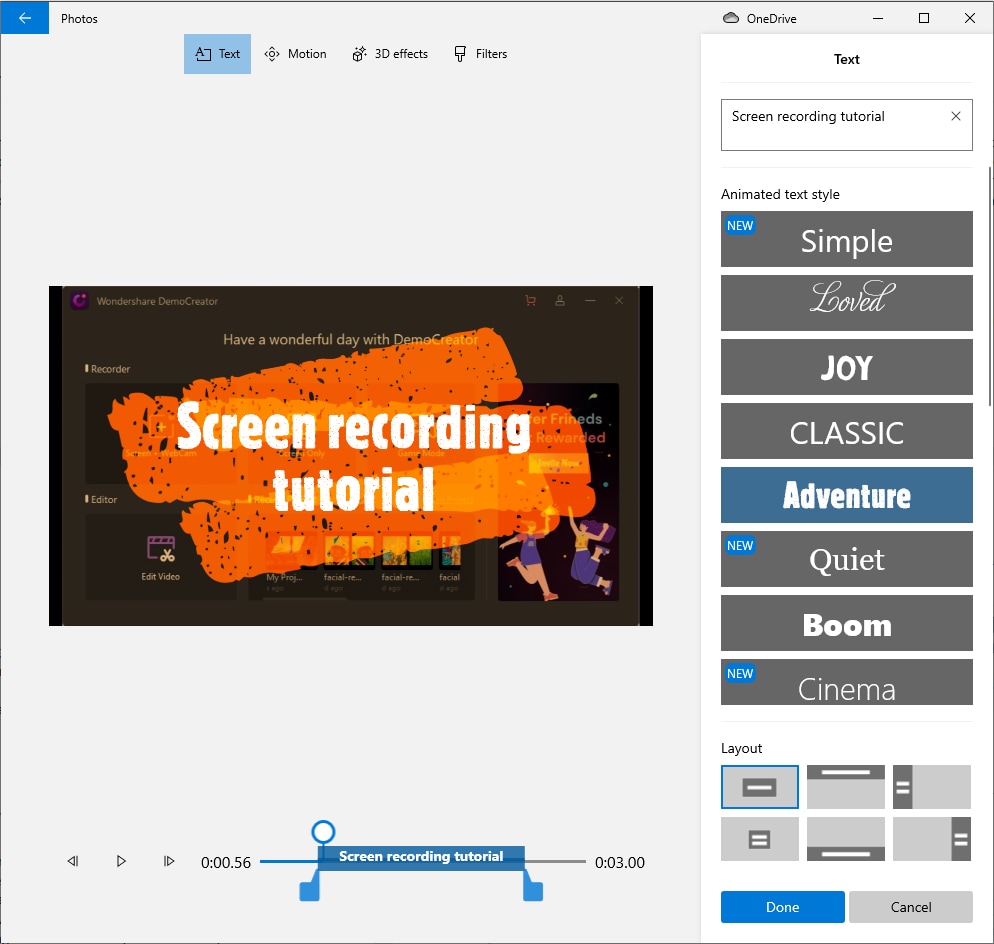Choose the Quiet animated text style

(x=846, y=559)
